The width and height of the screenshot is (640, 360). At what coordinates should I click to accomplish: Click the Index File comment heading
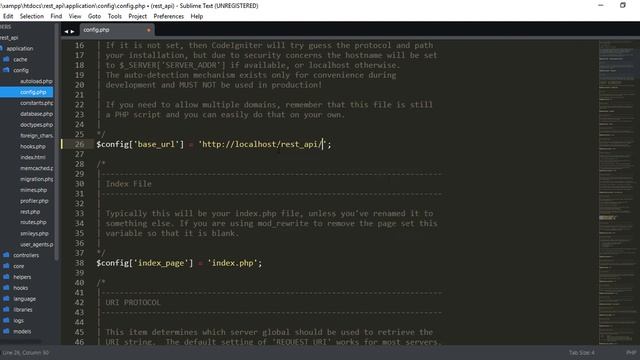pyautogui.click(x=129, y=184)
